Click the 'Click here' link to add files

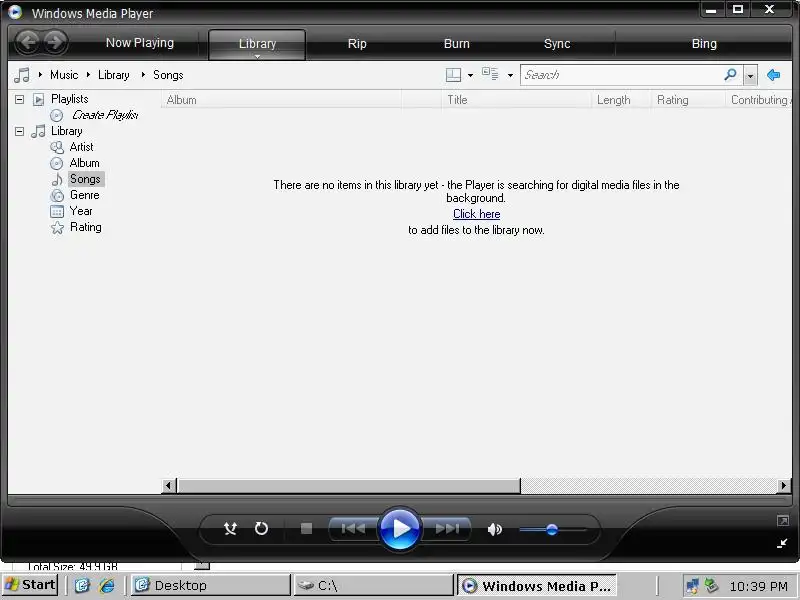pos(477,214)
